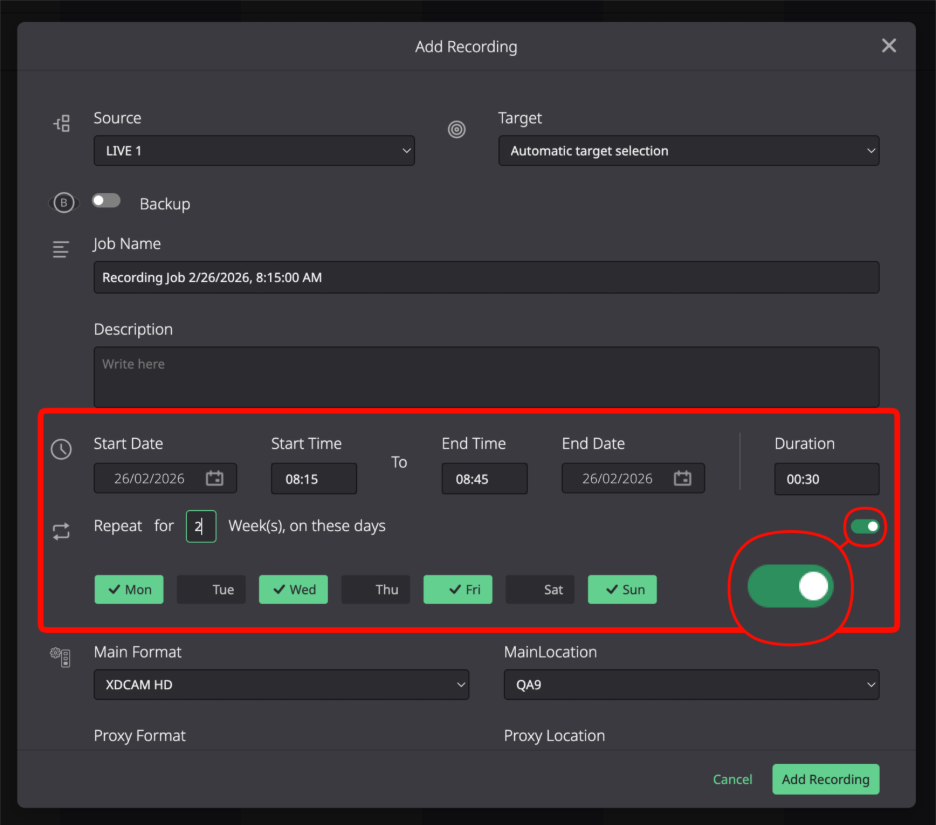
Task: Click the Start Date field
Action: (165, 478)
